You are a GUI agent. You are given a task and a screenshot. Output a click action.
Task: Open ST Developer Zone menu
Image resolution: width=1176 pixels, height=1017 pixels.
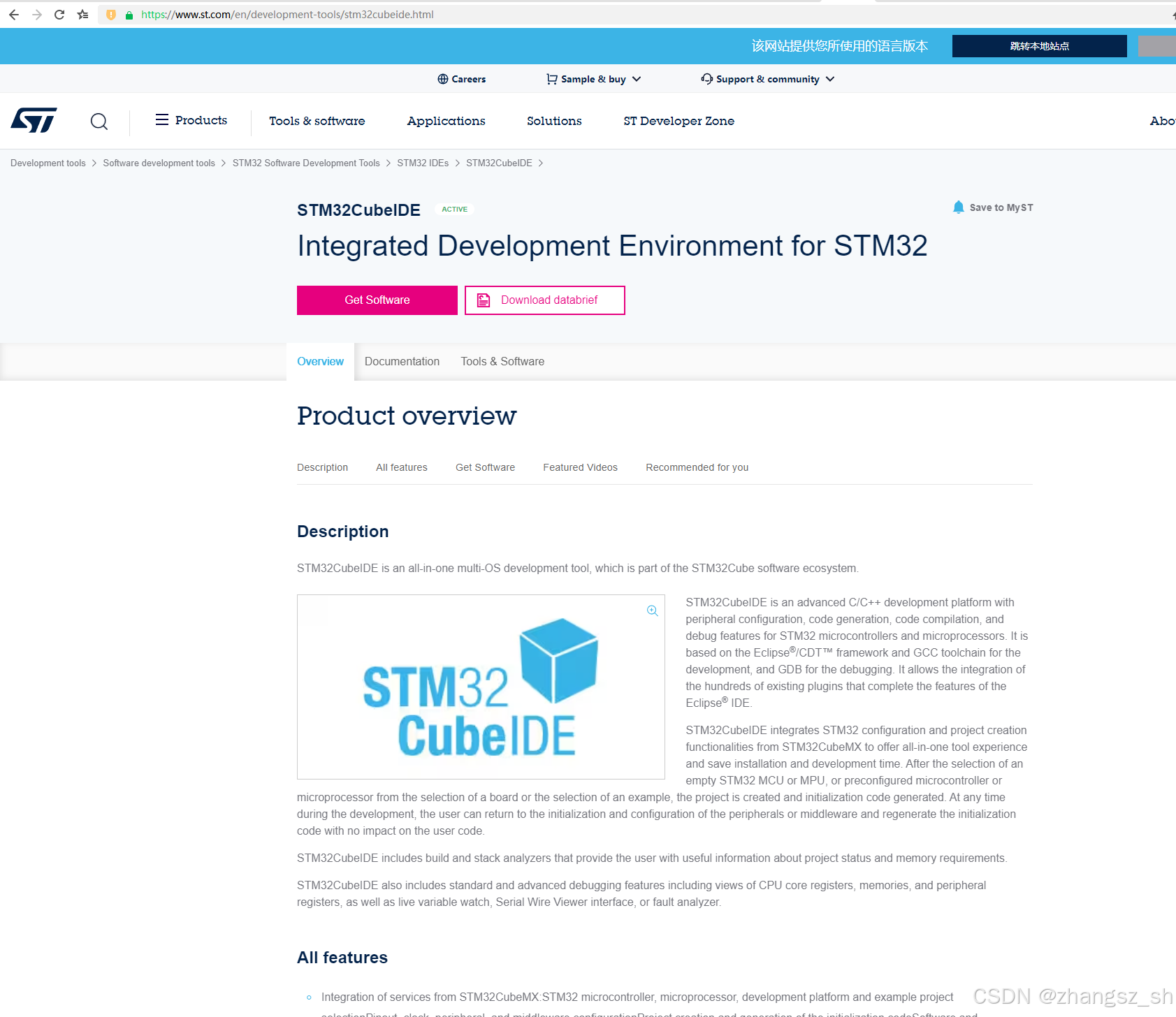[x=679, y=121]
